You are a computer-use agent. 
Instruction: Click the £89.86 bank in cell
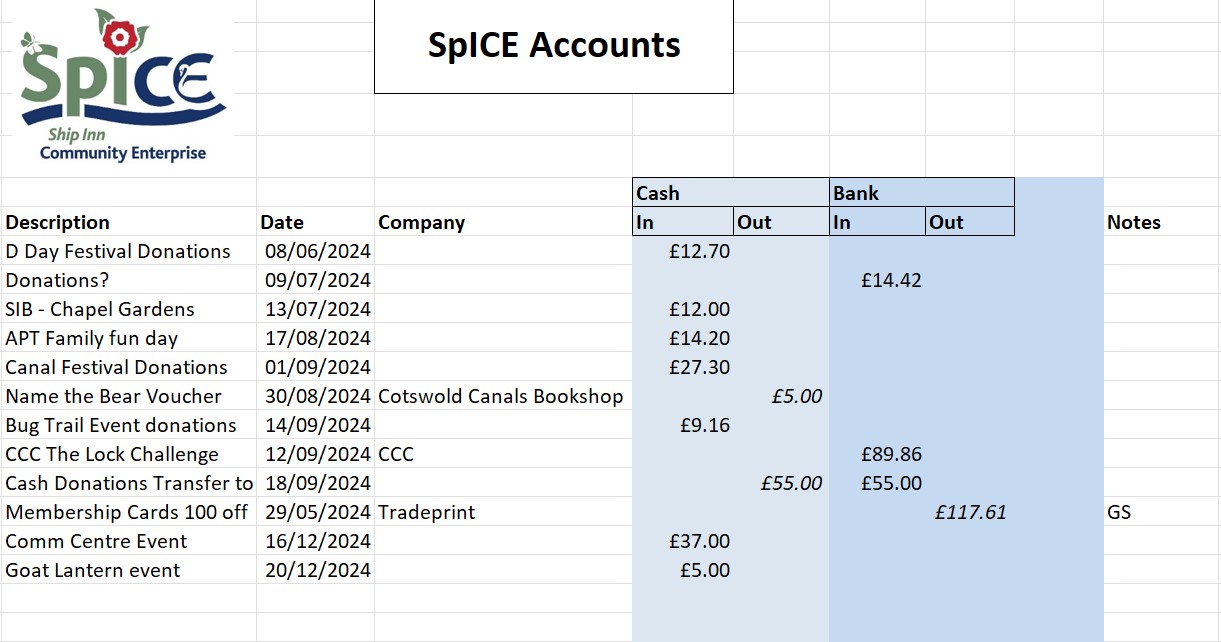pos(891,454)
